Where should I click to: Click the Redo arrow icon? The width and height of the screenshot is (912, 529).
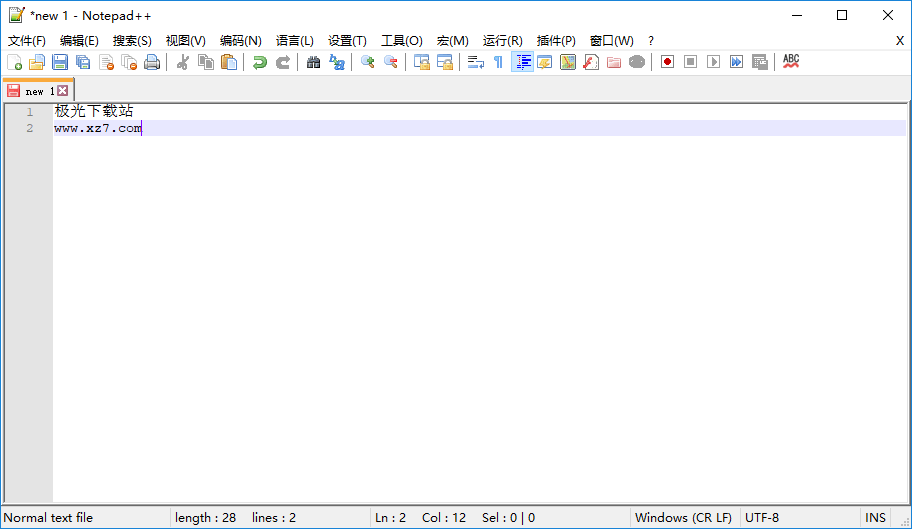coord(283,62)
